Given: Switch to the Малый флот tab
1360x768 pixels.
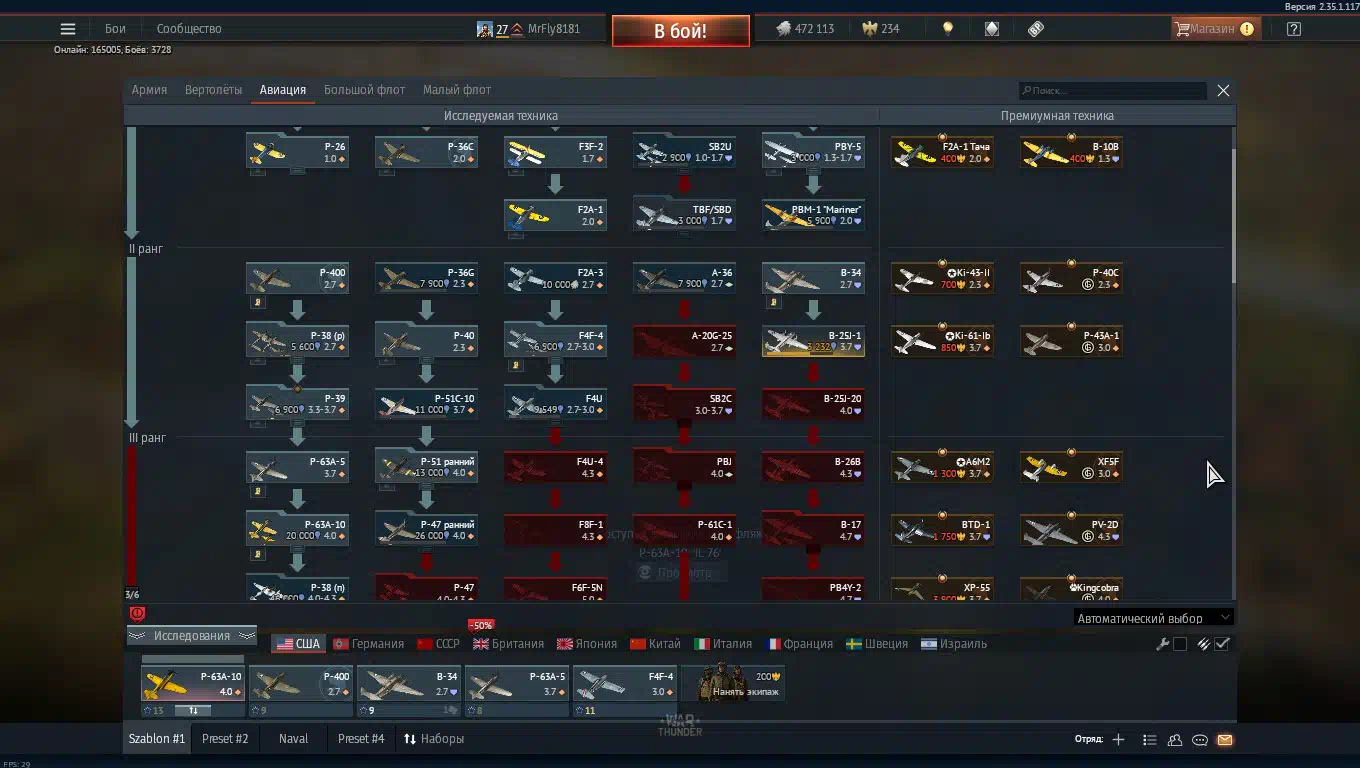Looking at the screenshot, I should 457,90.
